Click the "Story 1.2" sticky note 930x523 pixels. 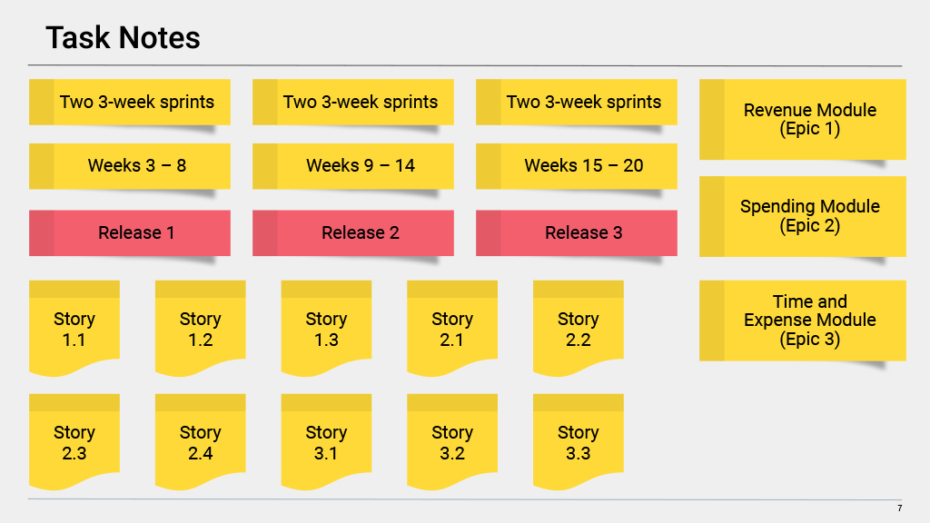(200, 329)
